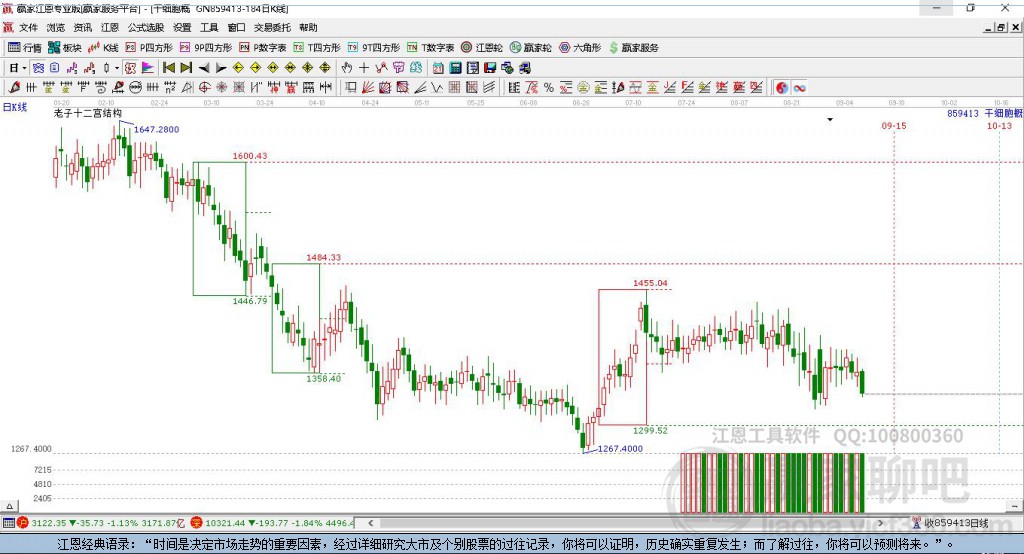Click the Shanghai index red badge icon
The image size is (1024, 554).
[23, 523]
